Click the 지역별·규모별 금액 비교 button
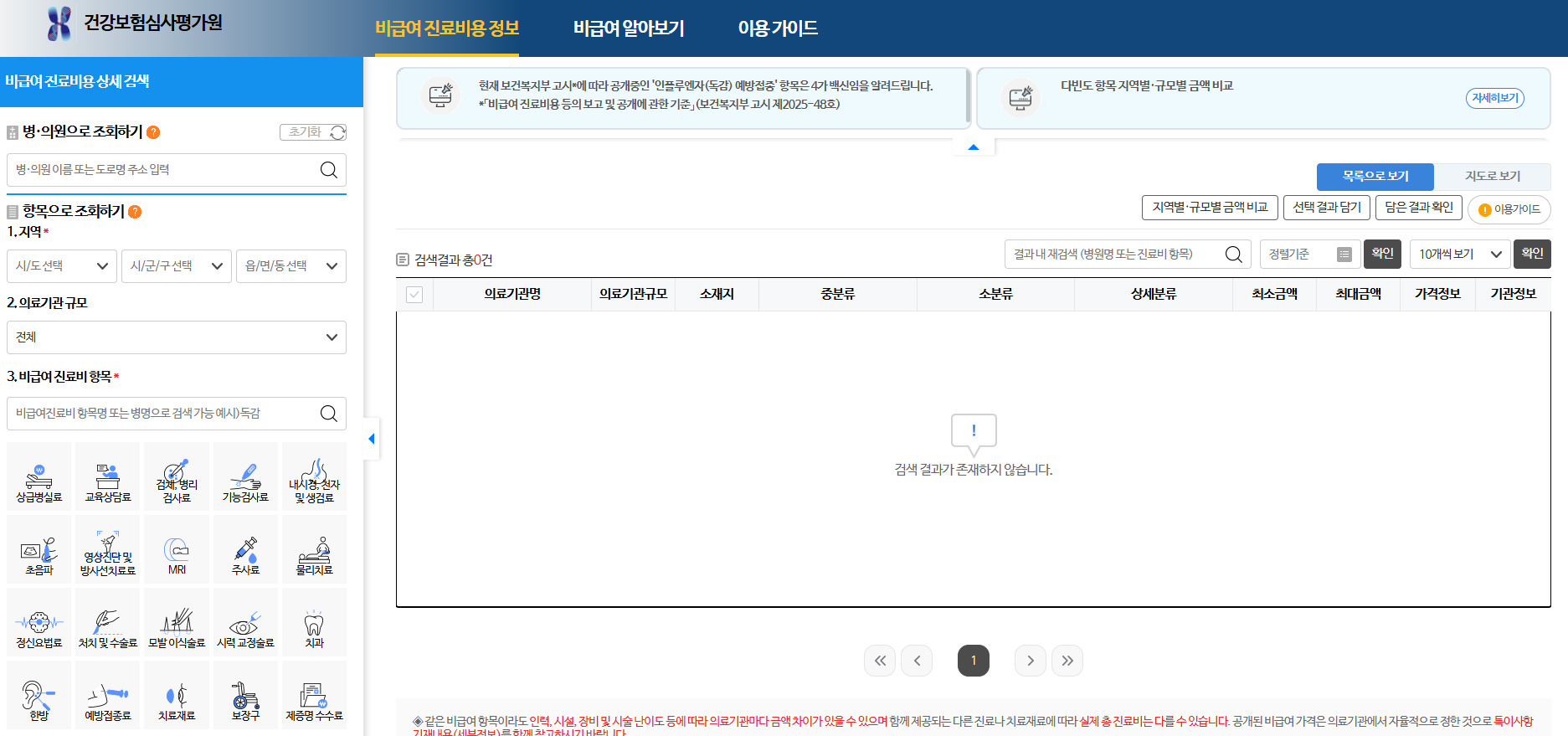This screenshot has height=736, width=1568. click(x=1210, y=208)
